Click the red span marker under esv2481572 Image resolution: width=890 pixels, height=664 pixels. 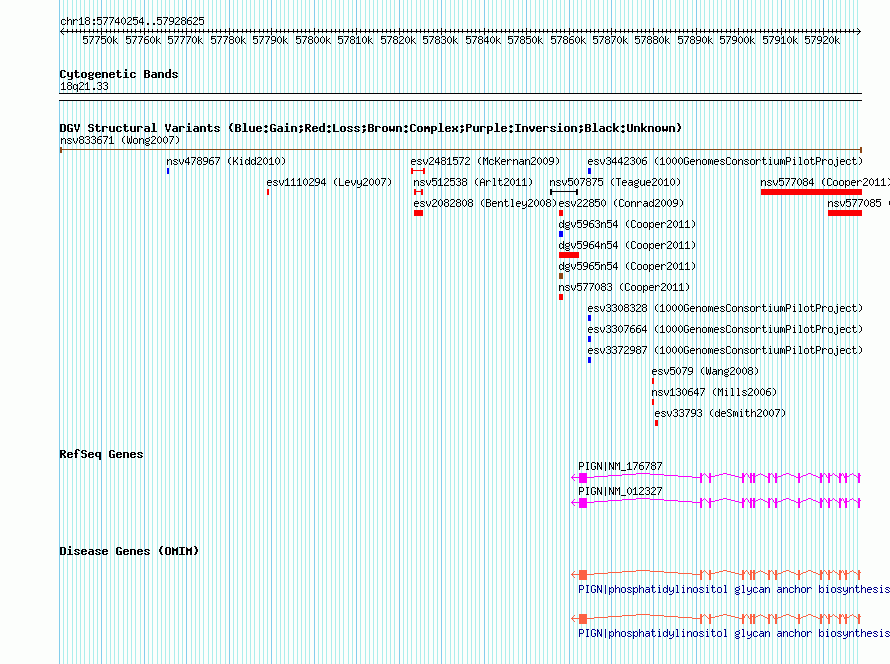(x=418, y=171)
